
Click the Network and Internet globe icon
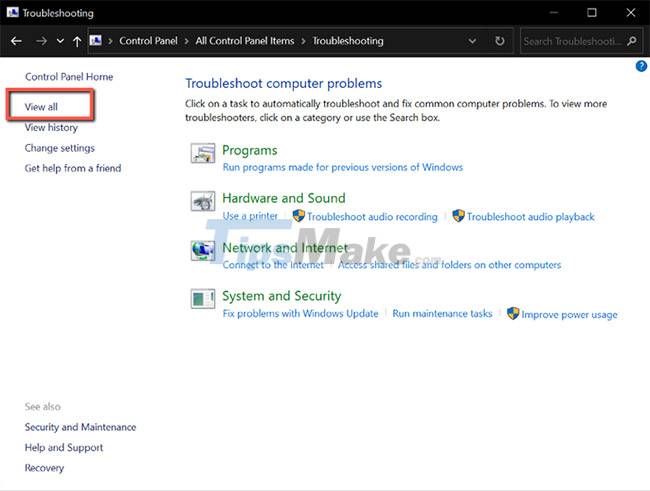[203, 250]
